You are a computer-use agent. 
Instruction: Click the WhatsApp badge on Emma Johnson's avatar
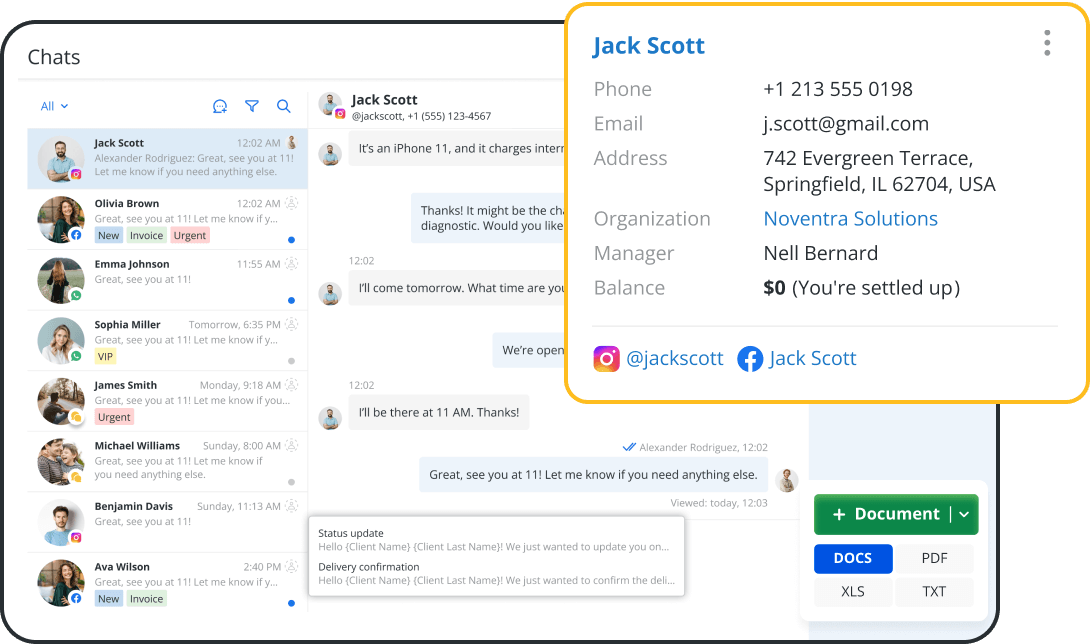coord(77,295)
